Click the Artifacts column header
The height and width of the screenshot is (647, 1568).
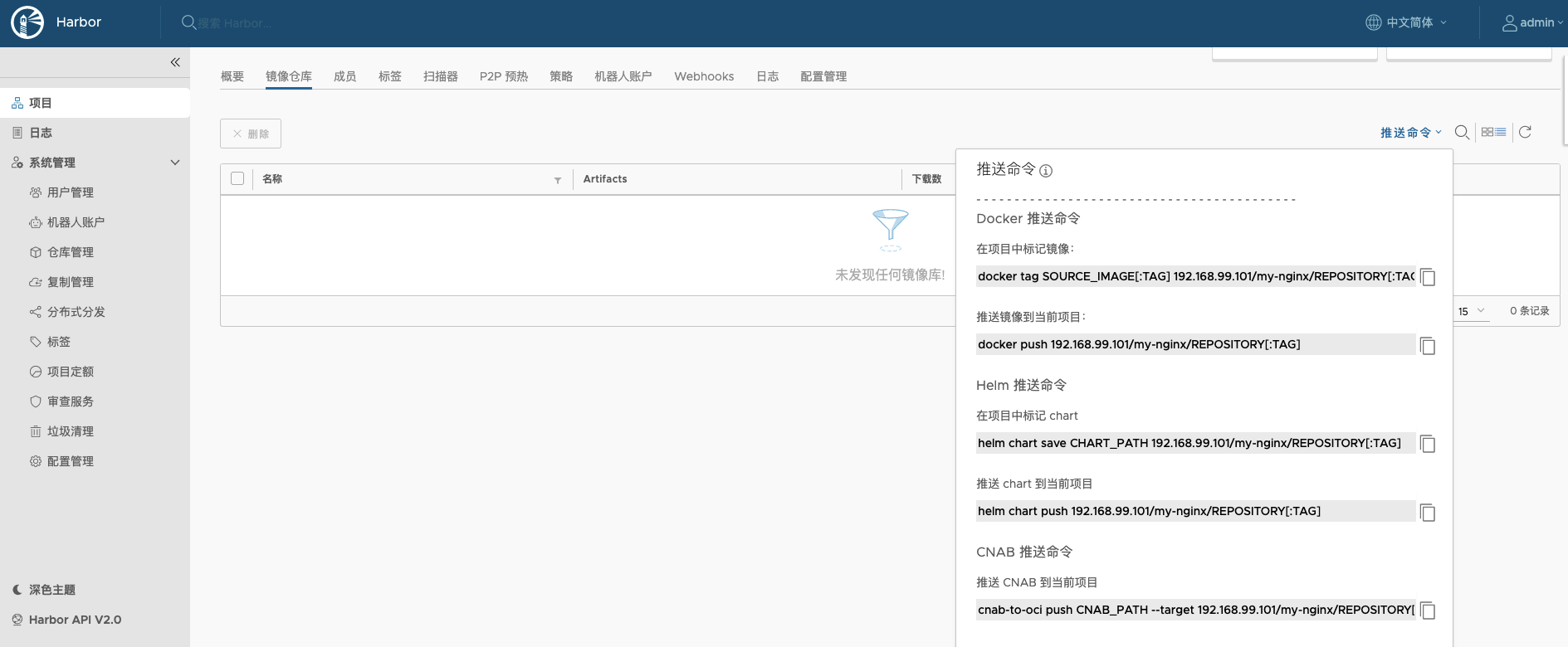(605, 179)
